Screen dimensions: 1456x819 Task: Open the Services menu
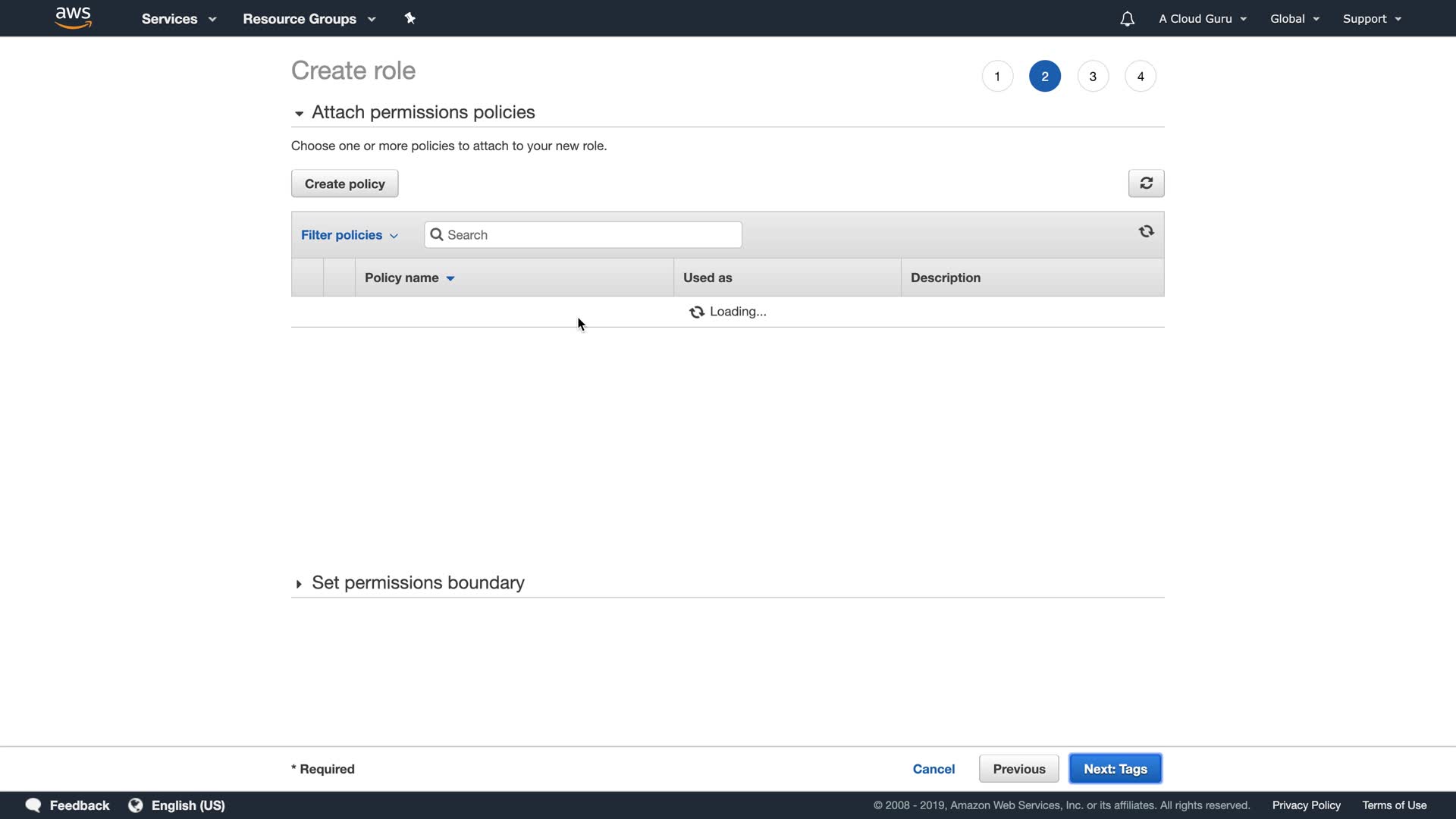click(x=178, y=19)
